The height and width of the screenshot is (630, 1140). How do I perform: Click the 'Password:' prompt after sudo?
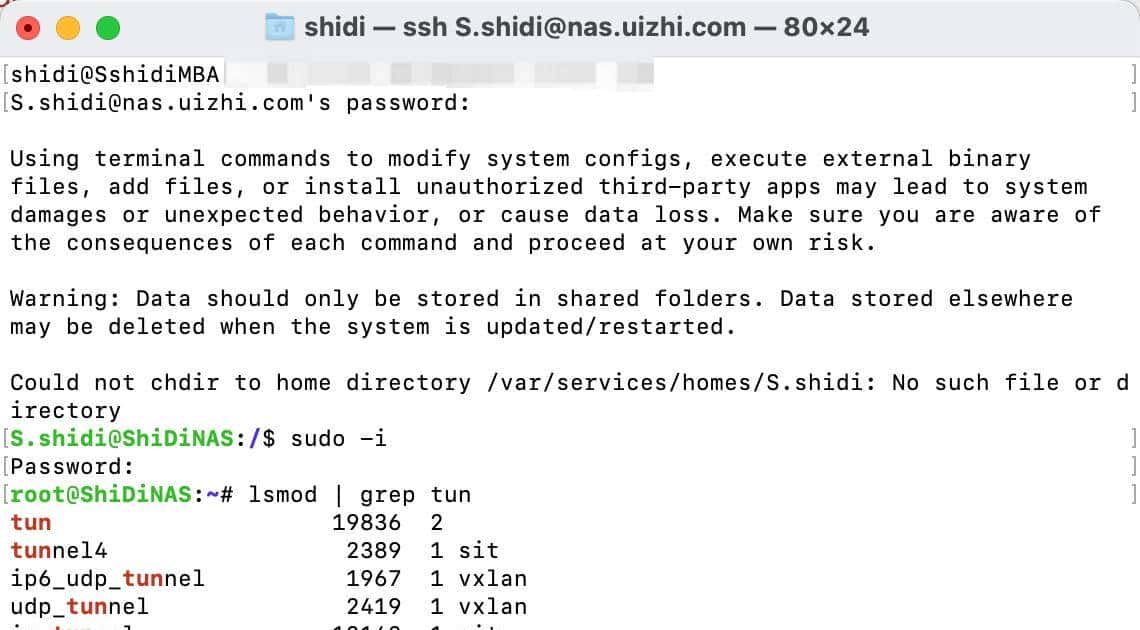pos(71,467)
